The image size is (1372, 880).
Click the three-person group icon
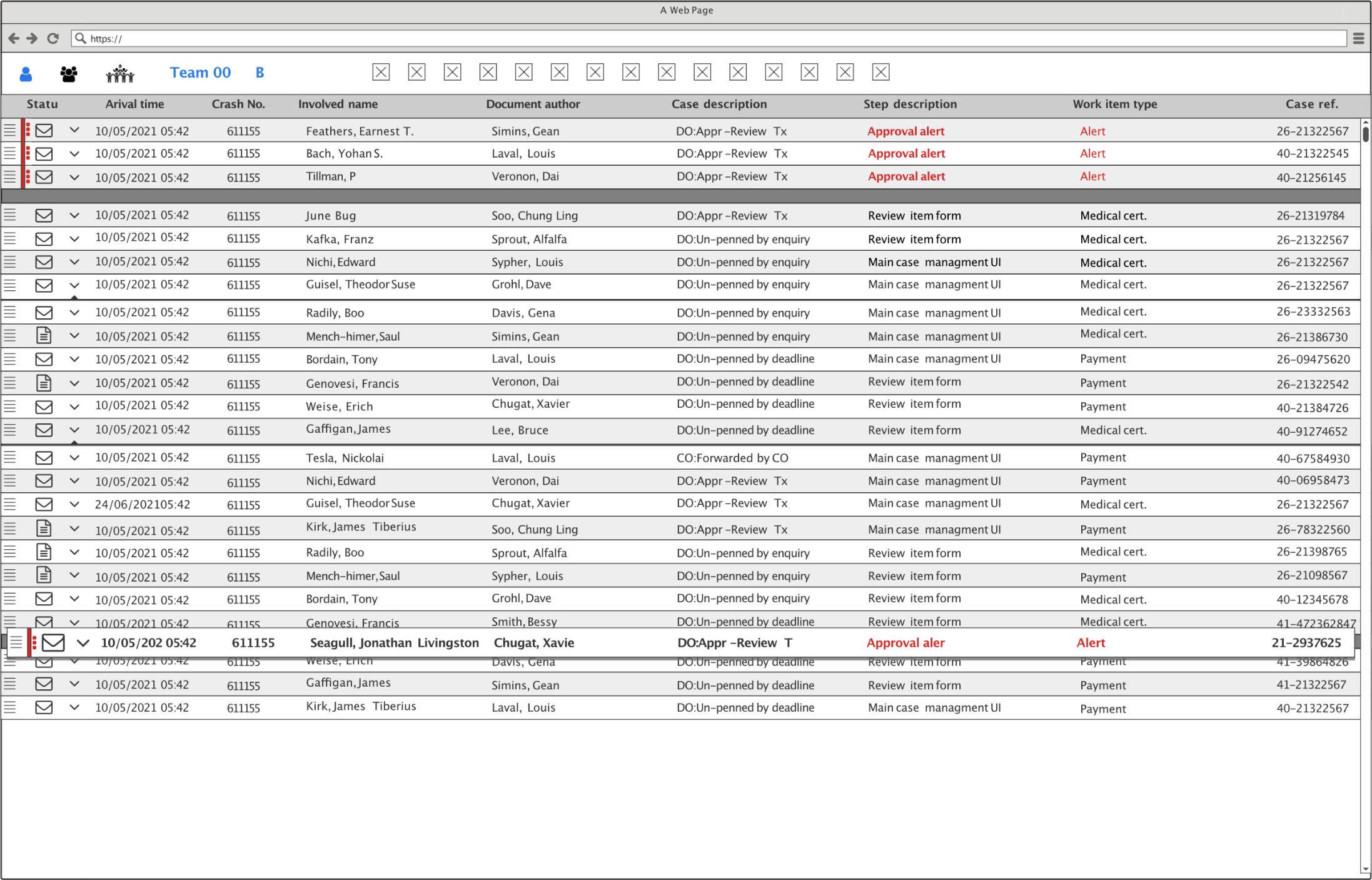click(x=69, y=74)
